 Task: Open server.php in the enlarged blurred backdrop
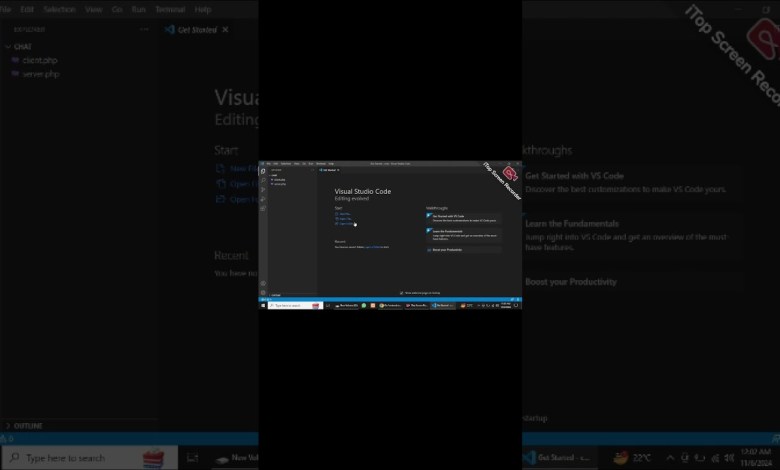tap(41, 74)
